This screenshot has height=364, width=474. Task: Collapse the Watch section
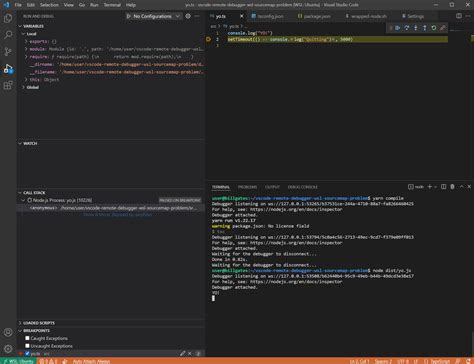[x=20, y=143]
